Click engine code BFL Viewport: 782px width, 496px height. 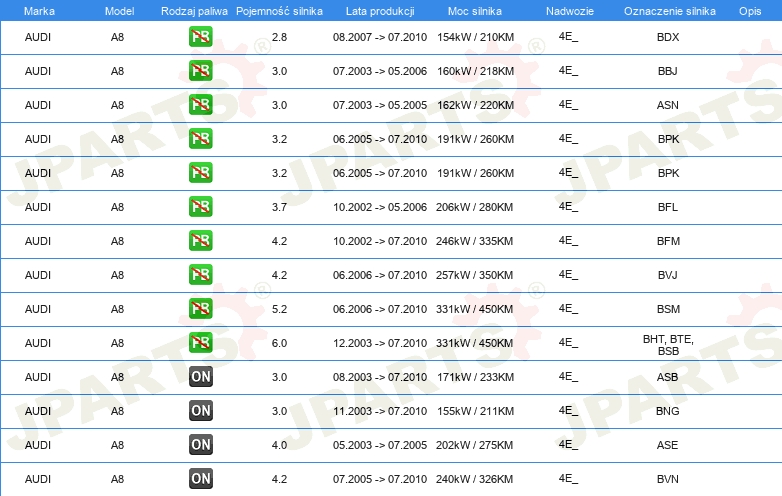pyautogui.click(x=668, y=207)
